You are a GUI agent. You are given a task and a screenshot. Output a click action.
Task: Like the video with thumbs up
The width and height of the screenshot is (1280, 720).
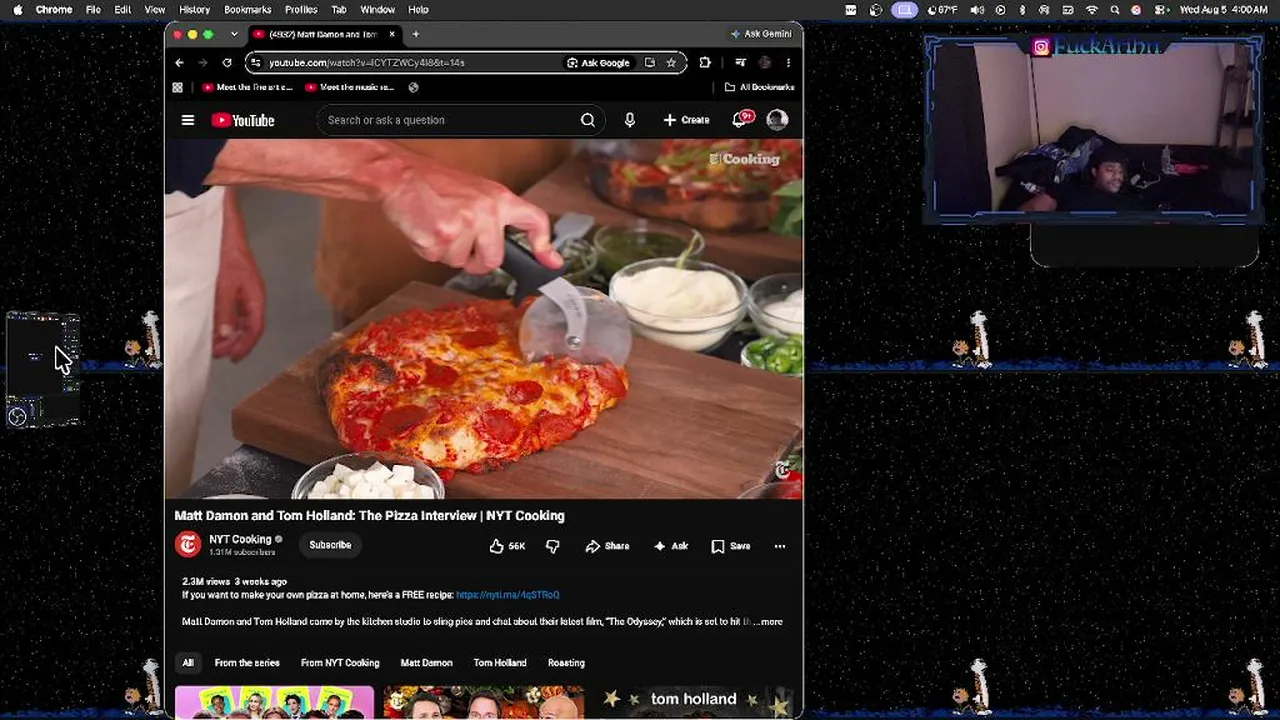507,546
